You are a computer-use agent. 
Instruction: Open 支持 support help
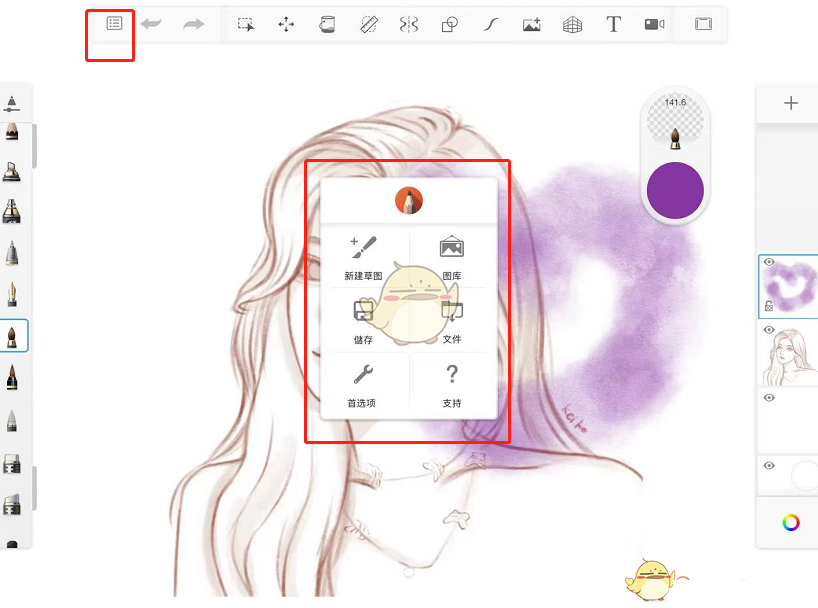click(452, 386)
